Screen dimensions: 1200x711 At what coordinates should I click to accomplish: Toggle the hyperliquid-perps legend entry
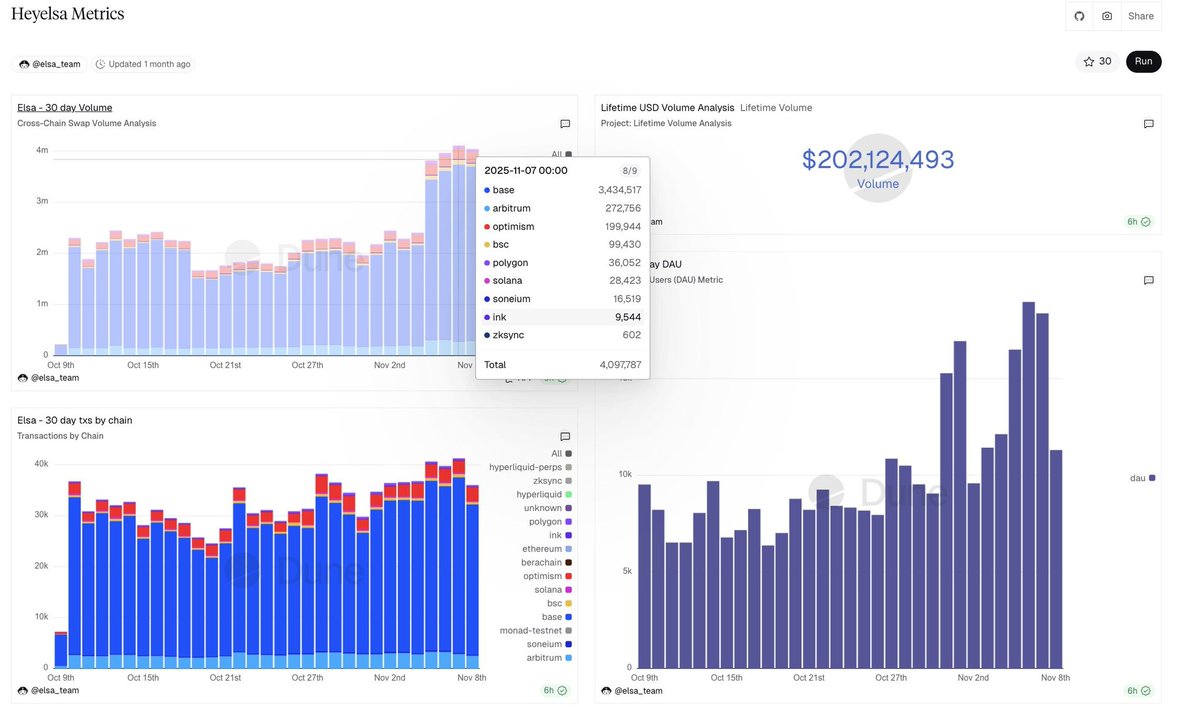(x=525, y=466)
